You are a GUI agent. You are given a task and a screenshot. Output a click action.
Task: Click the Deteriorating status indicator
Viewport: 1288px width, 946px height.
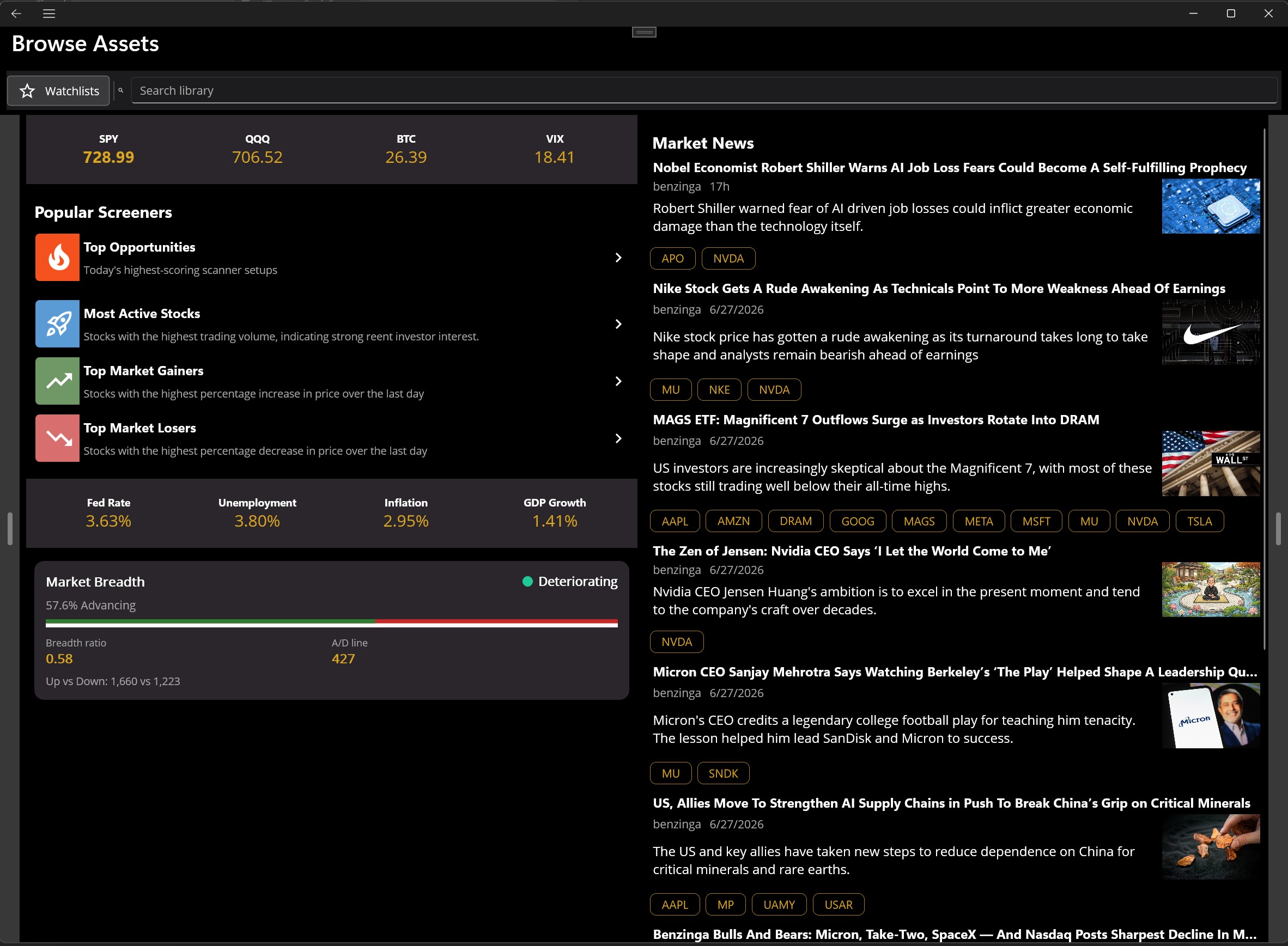(570, 582)
